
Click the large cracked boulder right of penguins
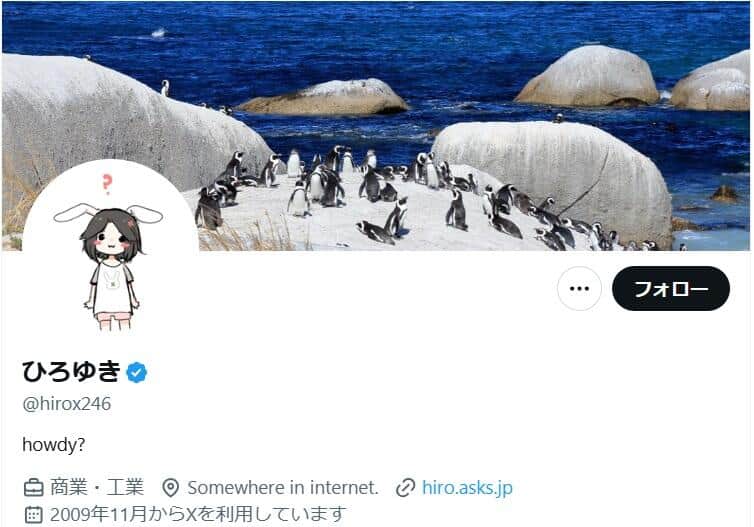[553, 176]
